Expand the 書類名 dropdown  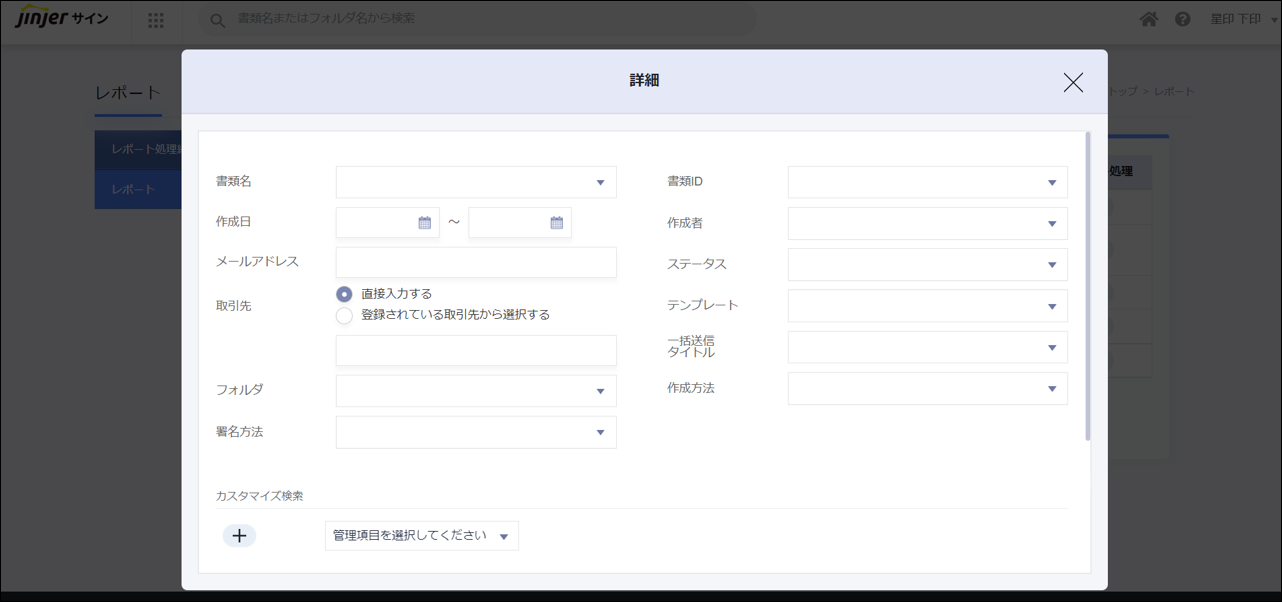476,182
